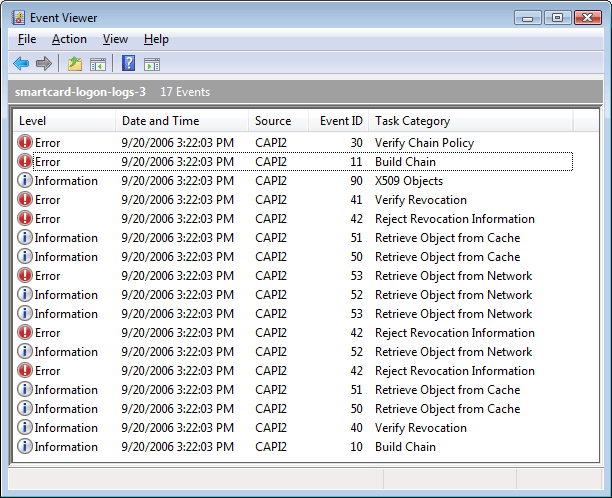Open the View menu
Viewport: 612px width, 498px height.
click(x=115, y=39)
